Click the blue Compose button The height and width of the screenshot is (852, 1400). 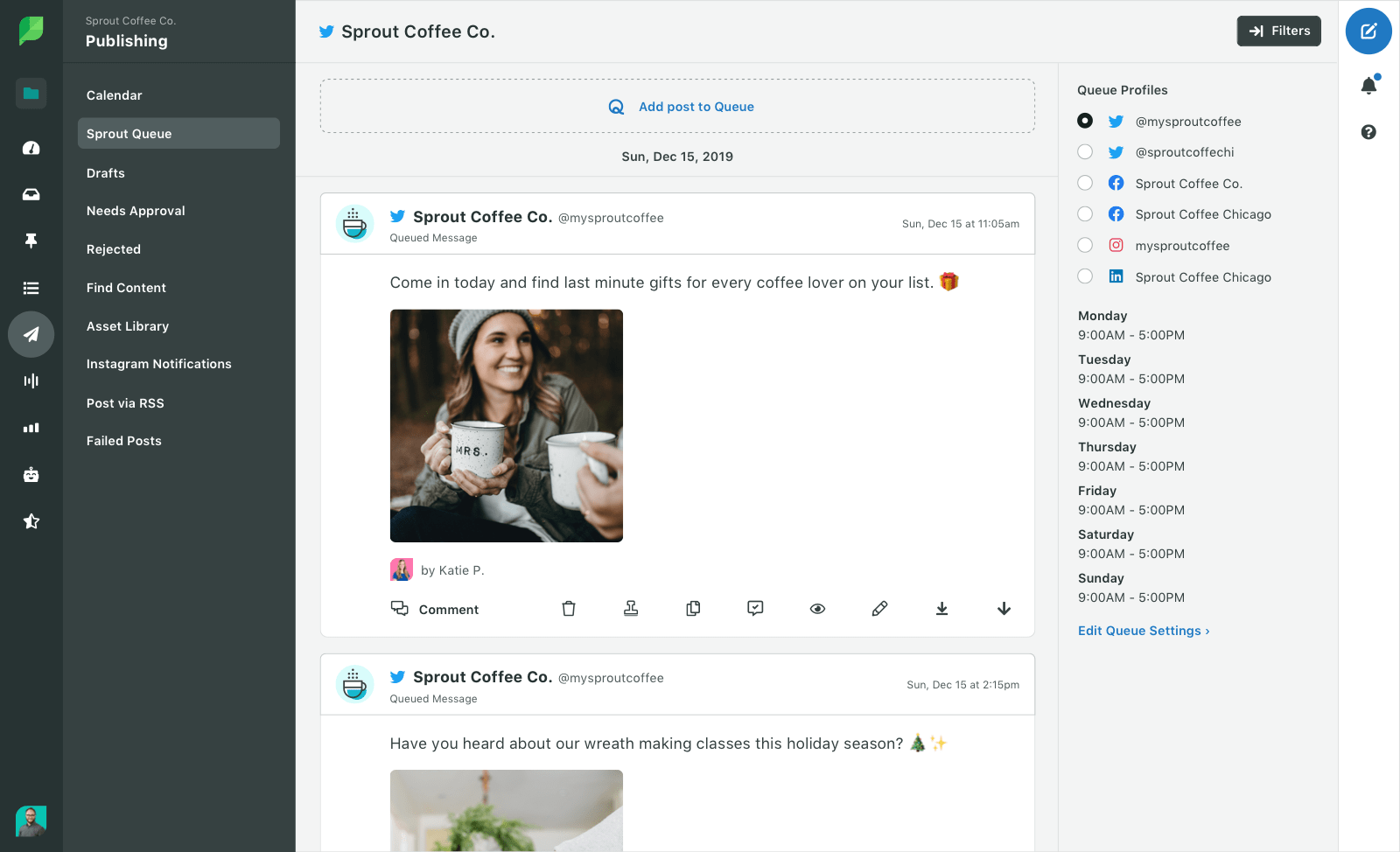click(1368, 31)
